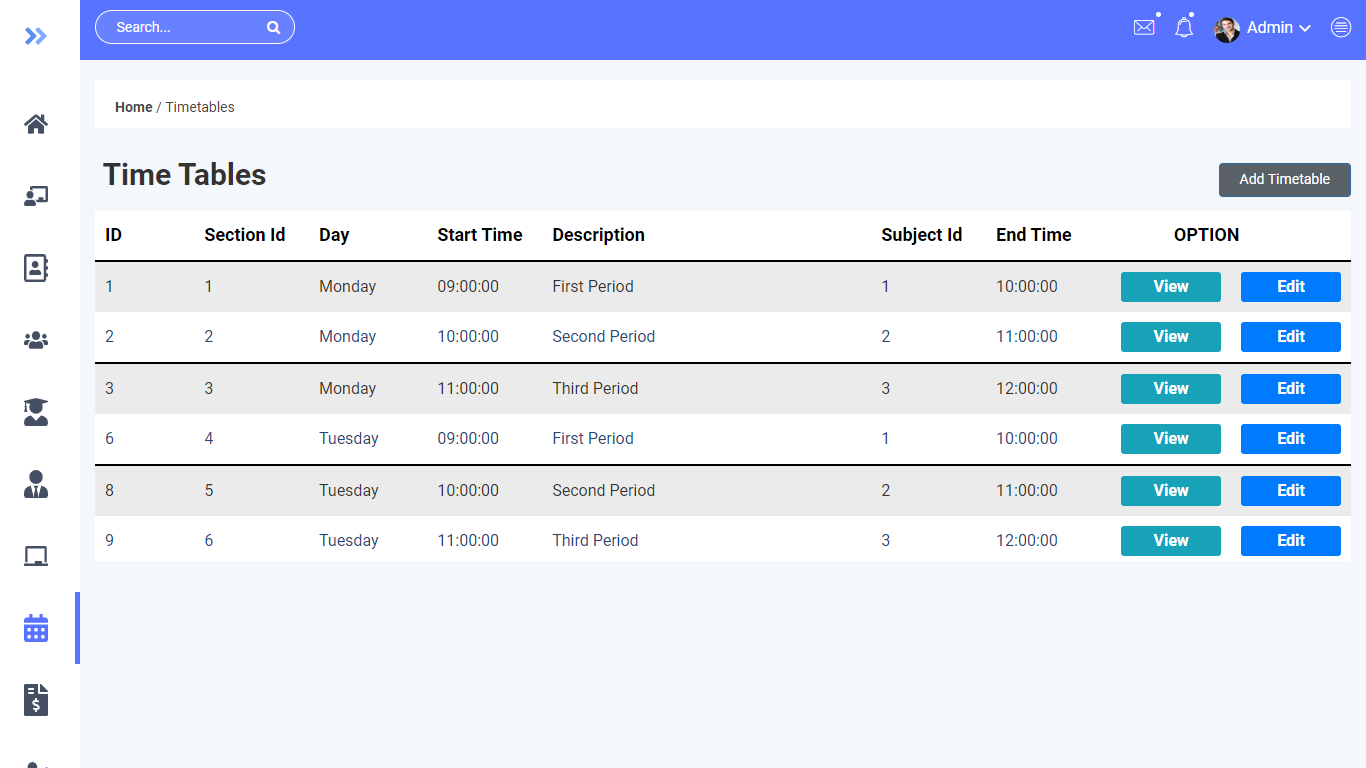This screenshot has width=1366, height=768.
Task: Open the classroom teaching board sidebar icon
Action: click(36, 196)
